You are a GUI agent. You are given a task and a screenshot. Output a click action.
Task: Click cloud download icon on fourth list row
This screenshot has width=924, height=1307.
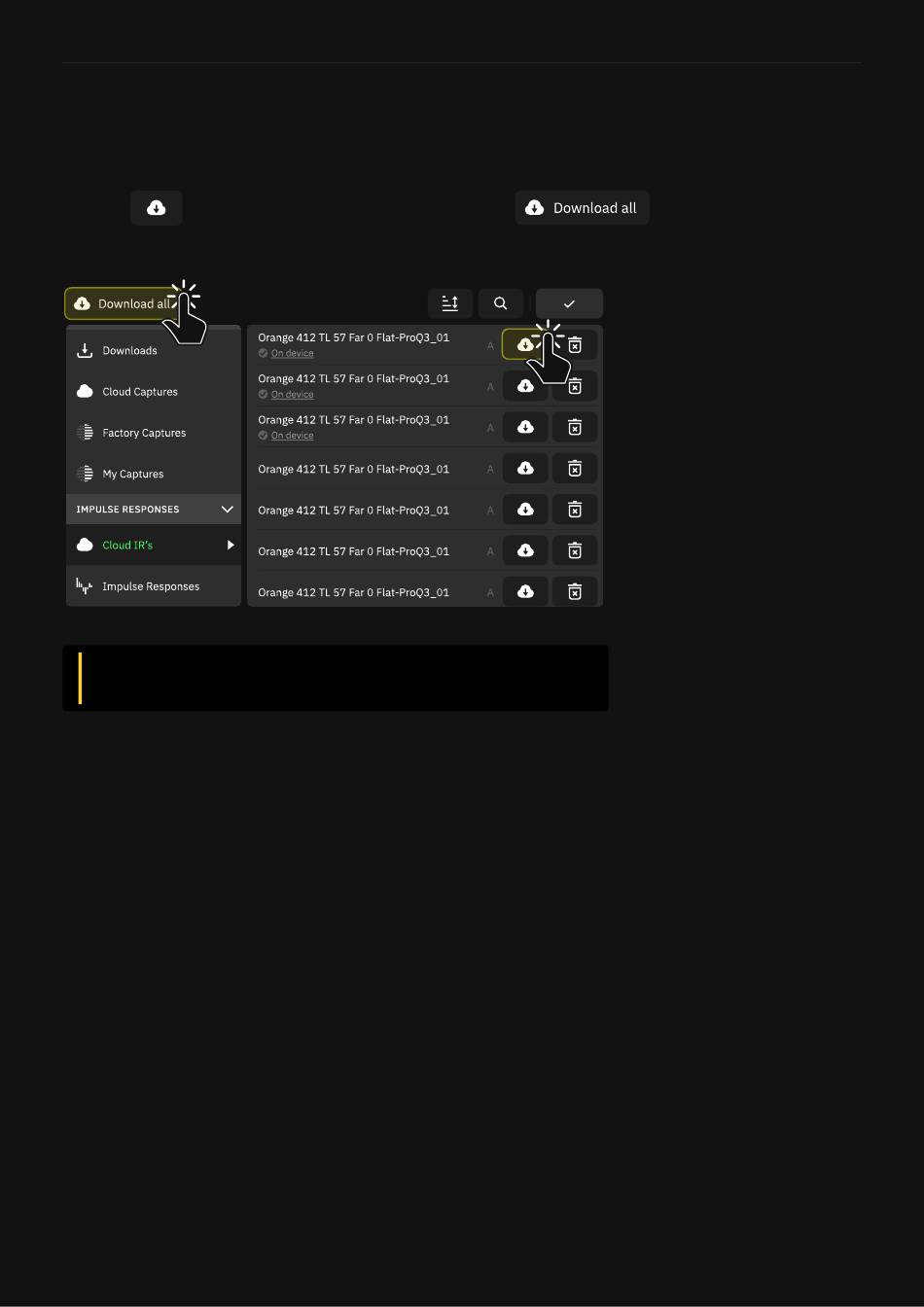525,469
